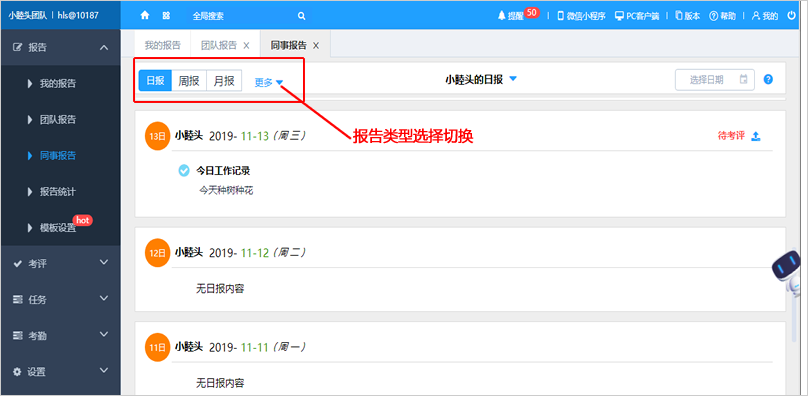Screen dimensions: 808x396
Task: Open the 我的 user profile icon
Action: 756,15
